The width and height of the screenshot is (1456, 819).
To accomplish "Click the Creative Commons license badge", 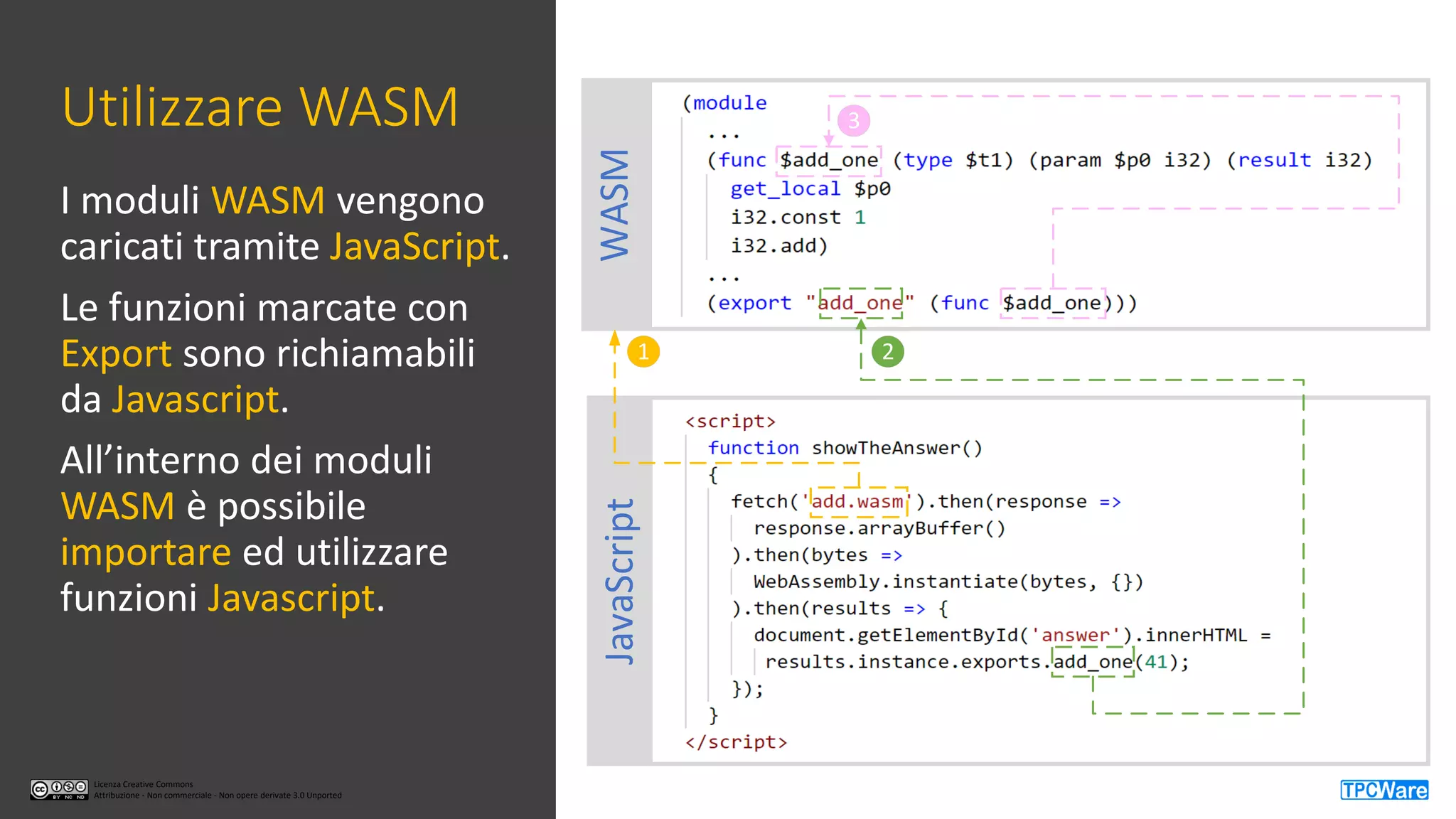I will pos(60,789).
